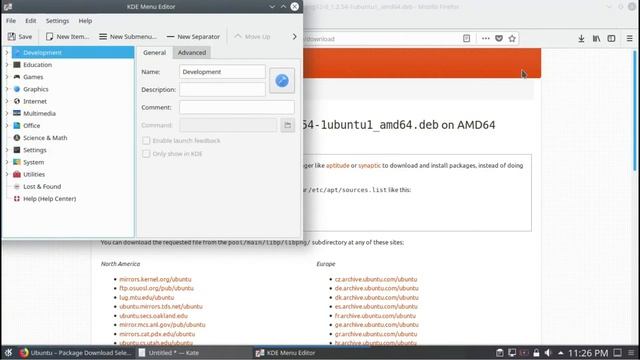640x360 pixels.
Task: Open Firefox hamburger menu
Action: pyautogui.click(x=629, y=38)
